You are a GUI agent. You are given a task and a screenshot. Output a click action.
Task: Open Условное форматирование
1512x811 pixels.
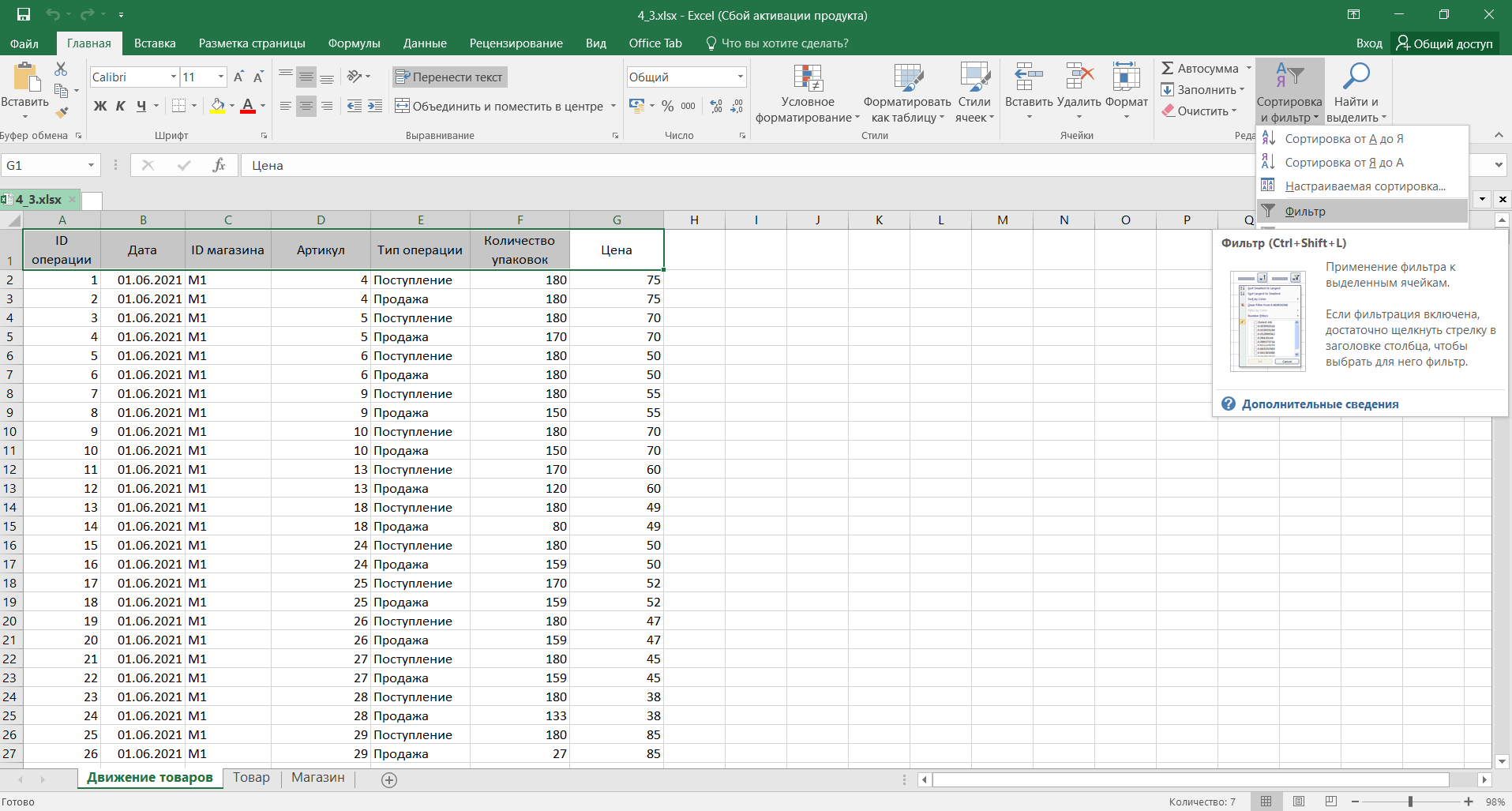(808, 93)
